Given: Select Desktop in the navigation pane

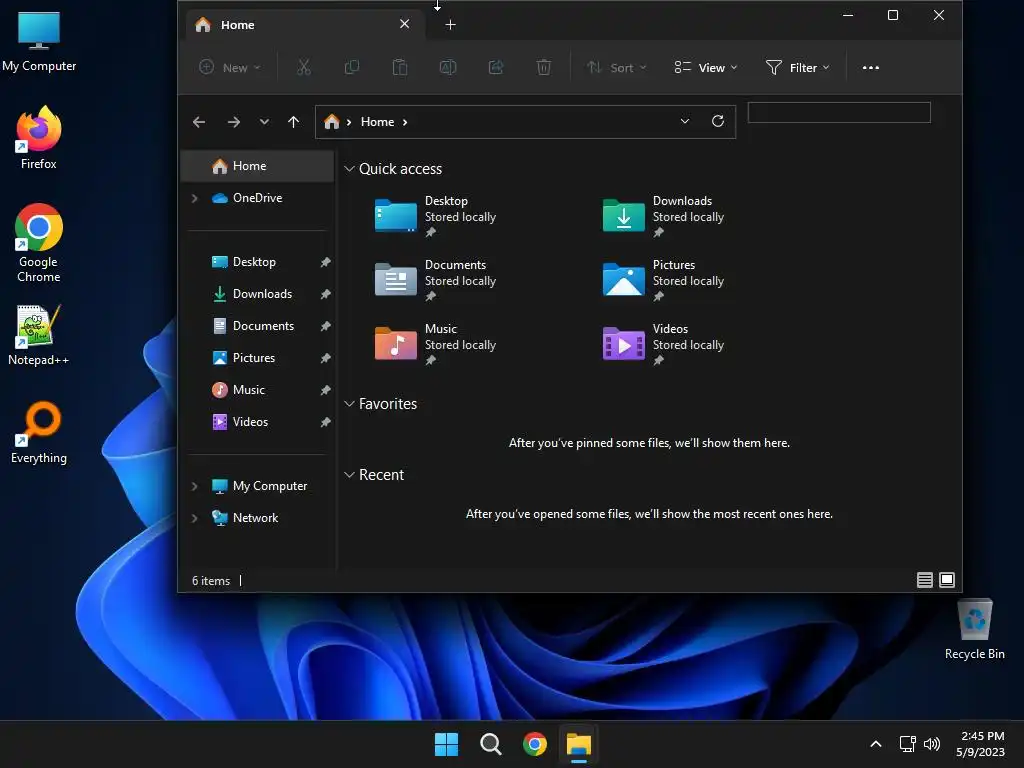Looking at the screenshot, I should point(257,262).
